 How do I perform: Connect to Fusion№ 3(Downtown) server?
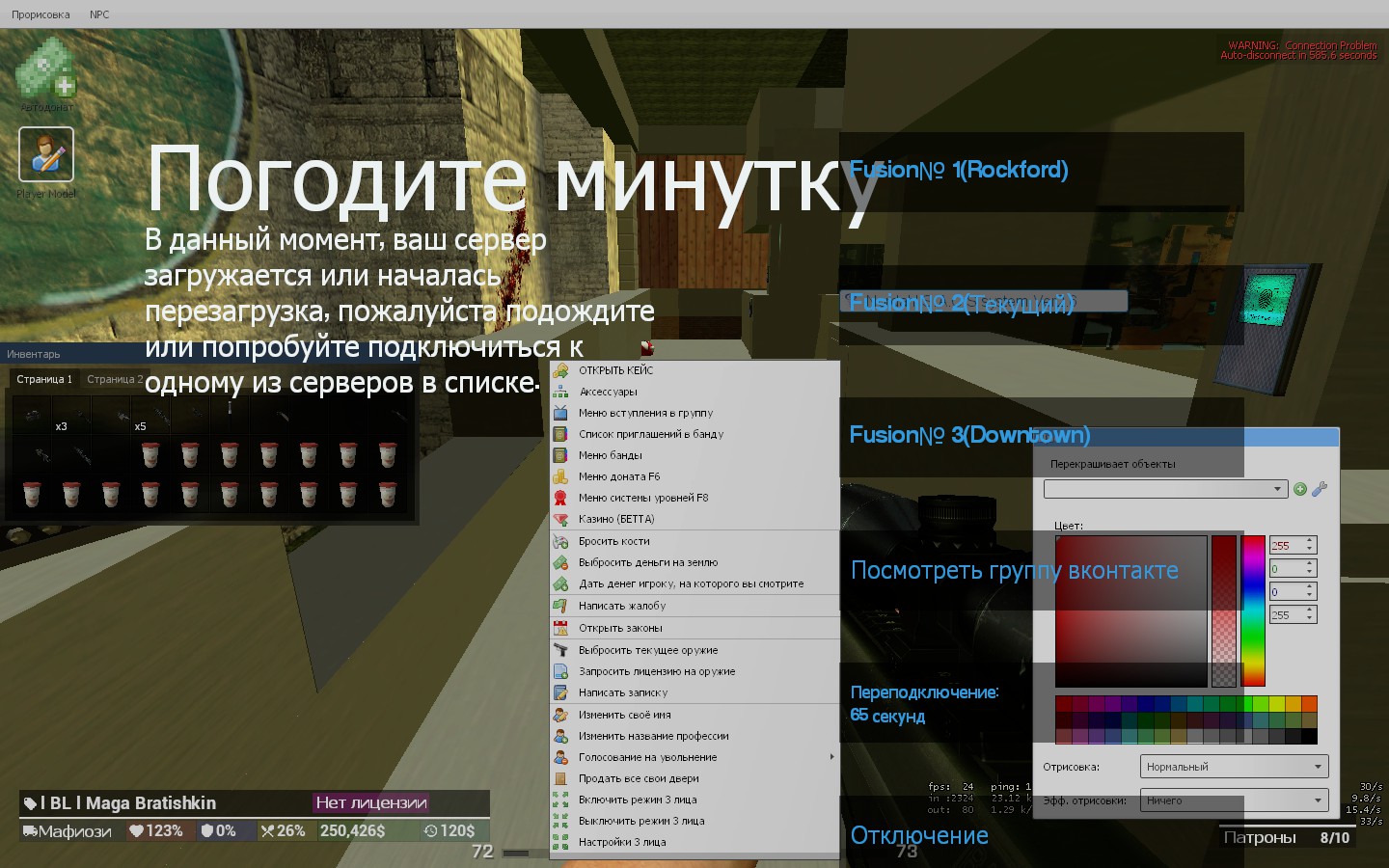(1042, 436)
